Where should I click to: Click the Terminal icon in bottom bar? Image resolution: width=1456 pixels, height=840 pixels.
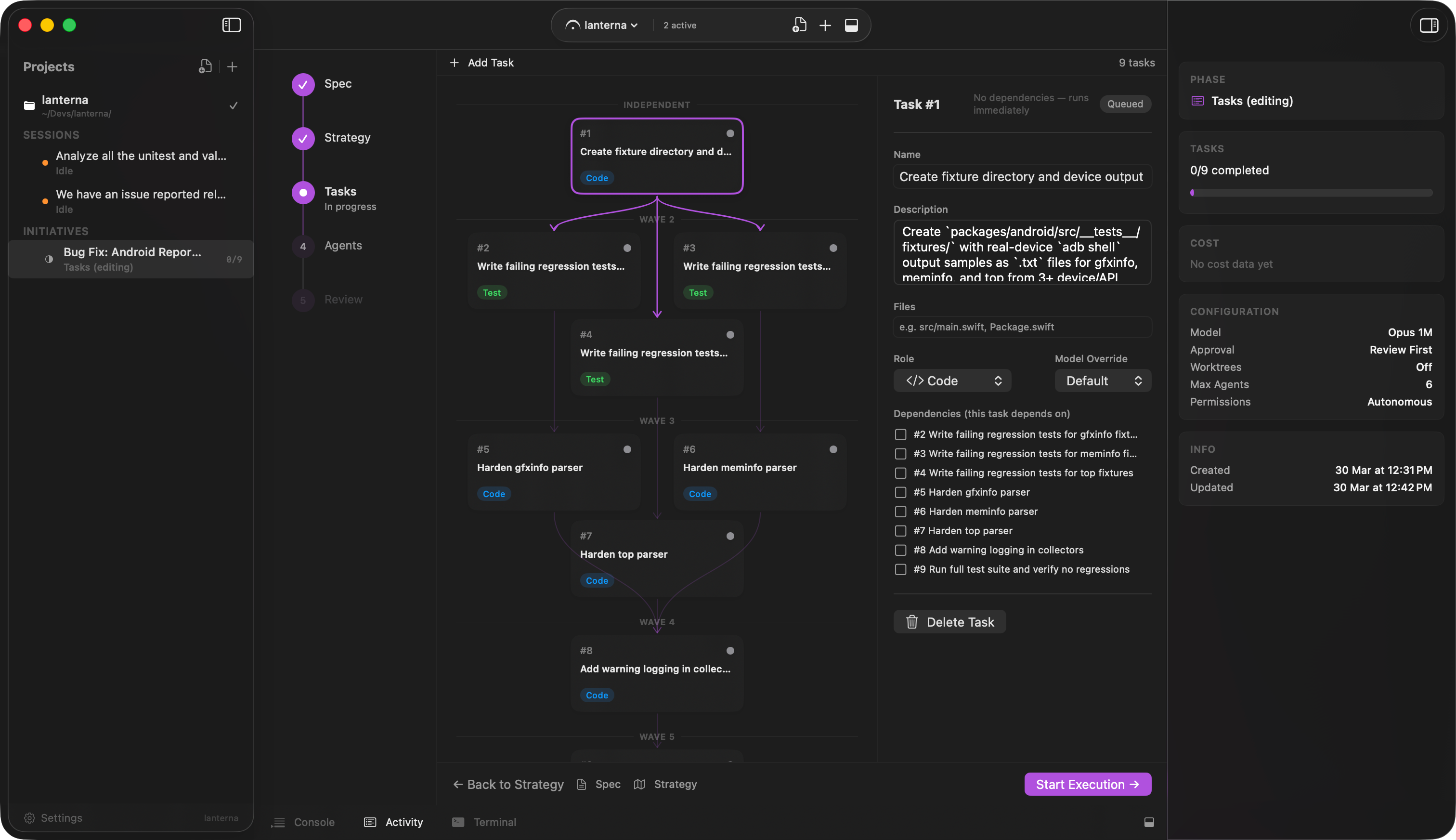[x=458, y=822]
